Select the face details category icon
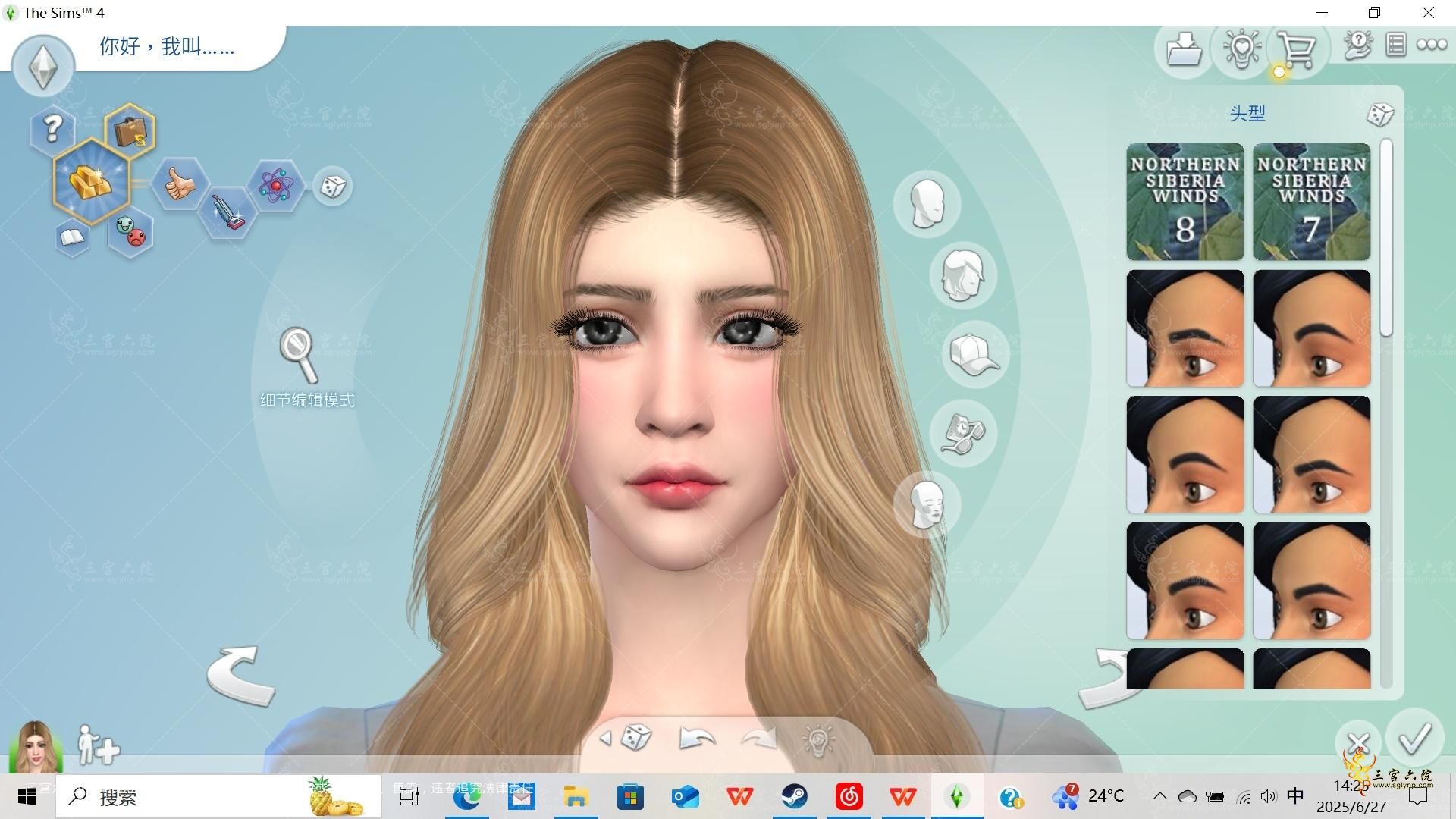This screenshot has width=1456, height=819. (x=927, y=504)
